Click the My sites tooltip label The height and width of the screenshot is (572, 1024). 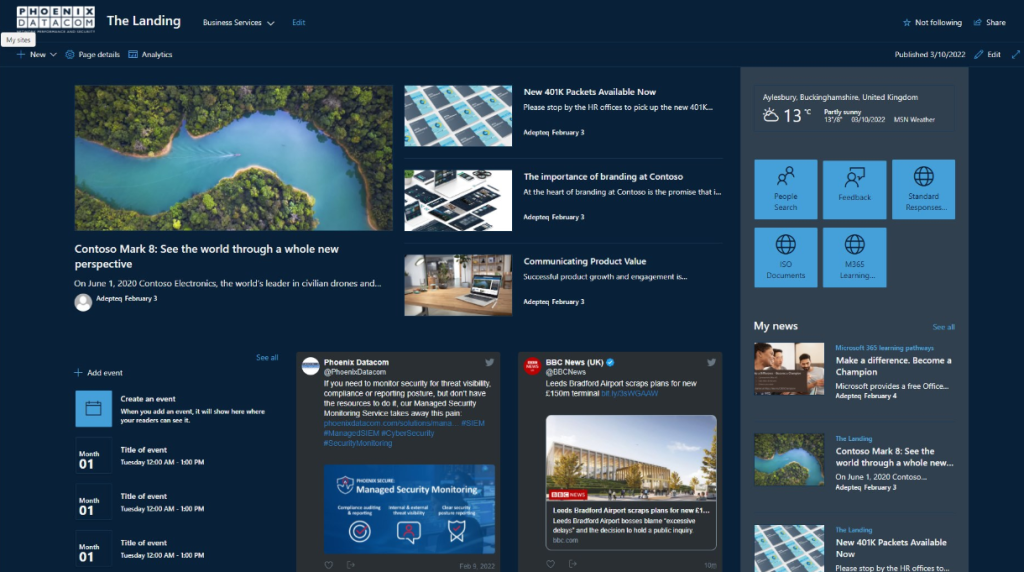pos(18,40)
